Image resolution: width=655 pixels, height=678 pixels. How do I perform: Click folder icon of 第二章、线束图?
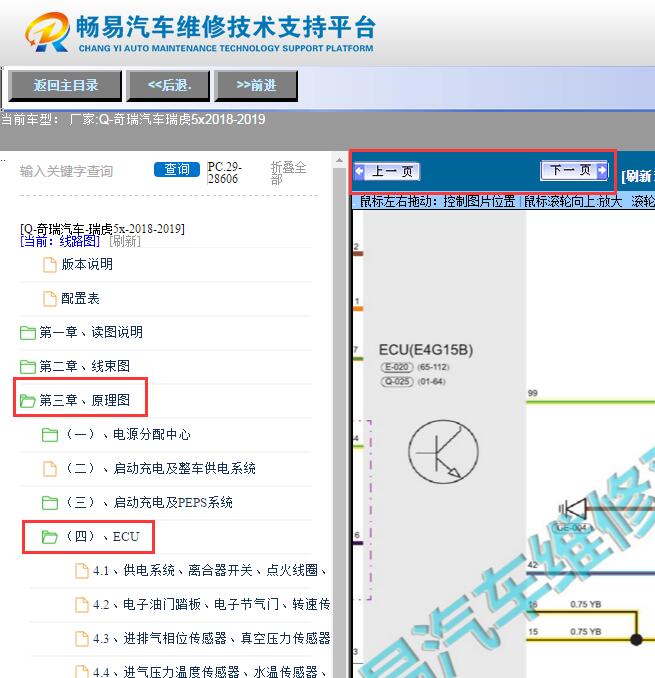point(28,367)
